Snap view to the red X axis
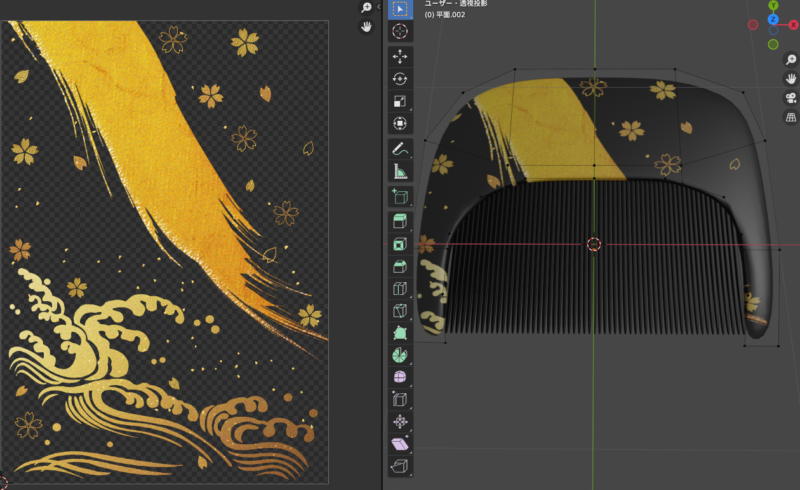Screen dimensions: 800x490 coord(793,24)
